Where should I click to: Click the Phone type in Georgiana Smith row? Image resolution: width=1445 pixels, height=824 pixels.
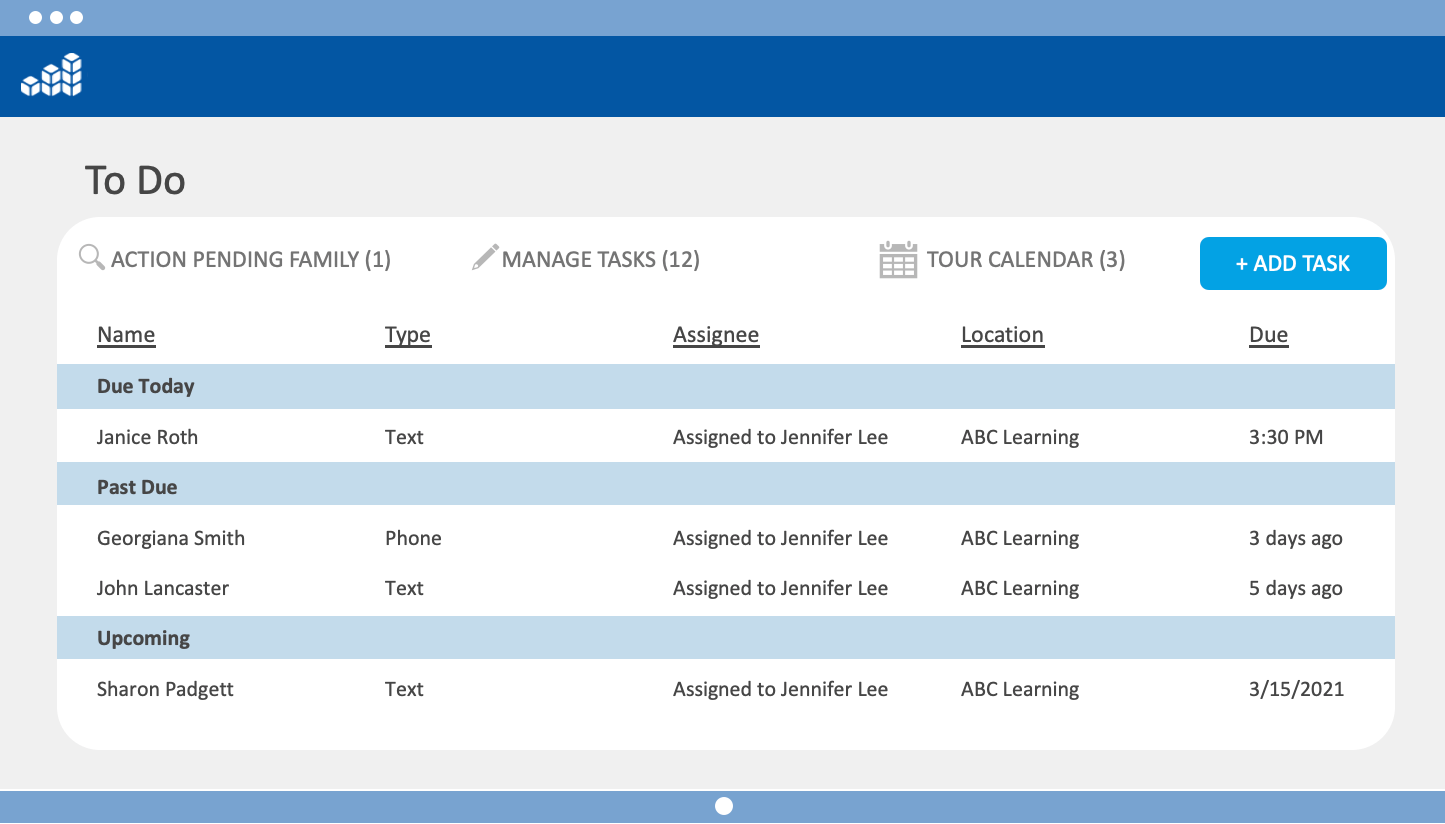click(413, 538)
